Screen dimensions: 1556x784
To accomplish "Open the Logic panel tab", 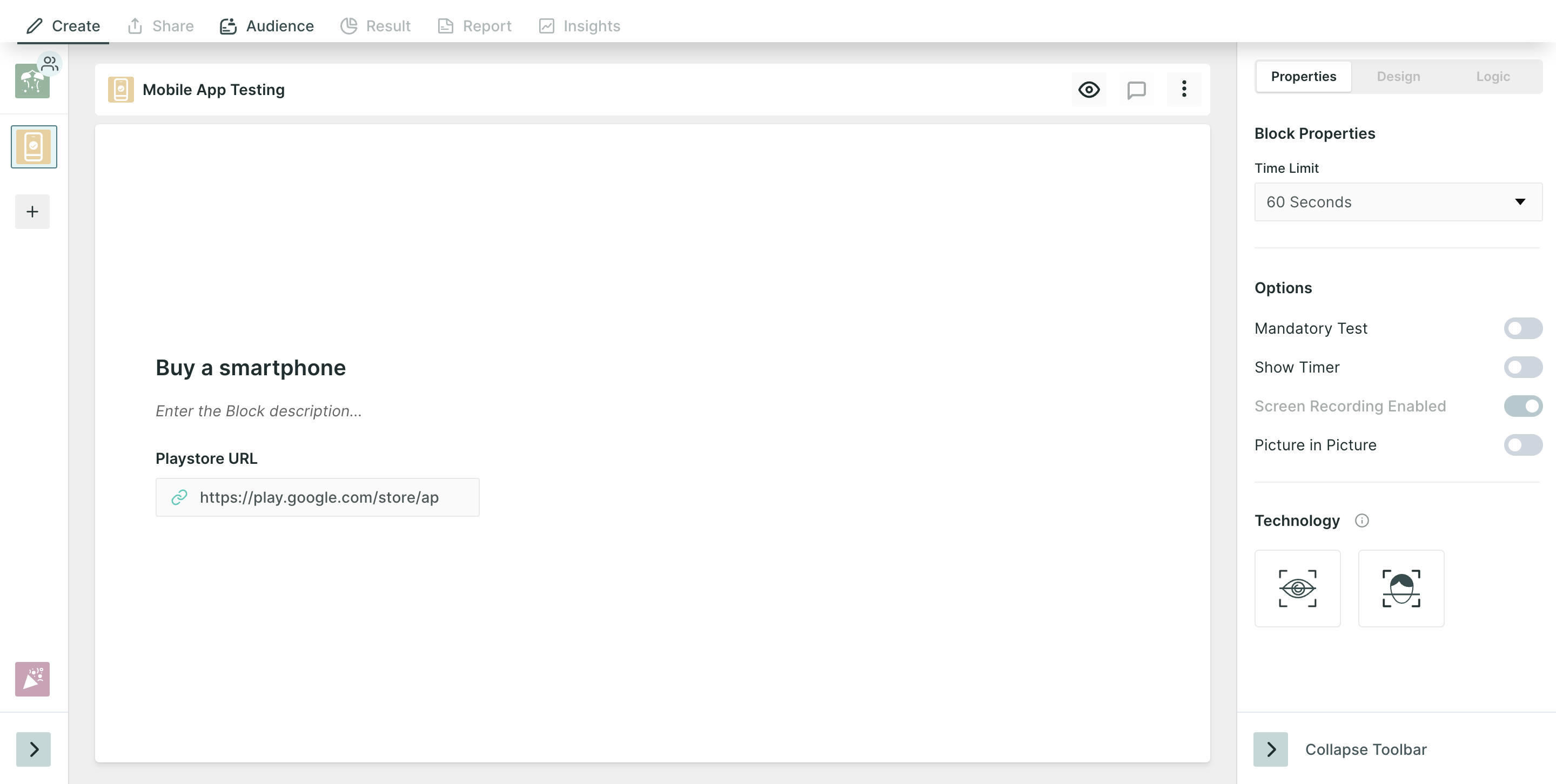I will click(1493, 77).
